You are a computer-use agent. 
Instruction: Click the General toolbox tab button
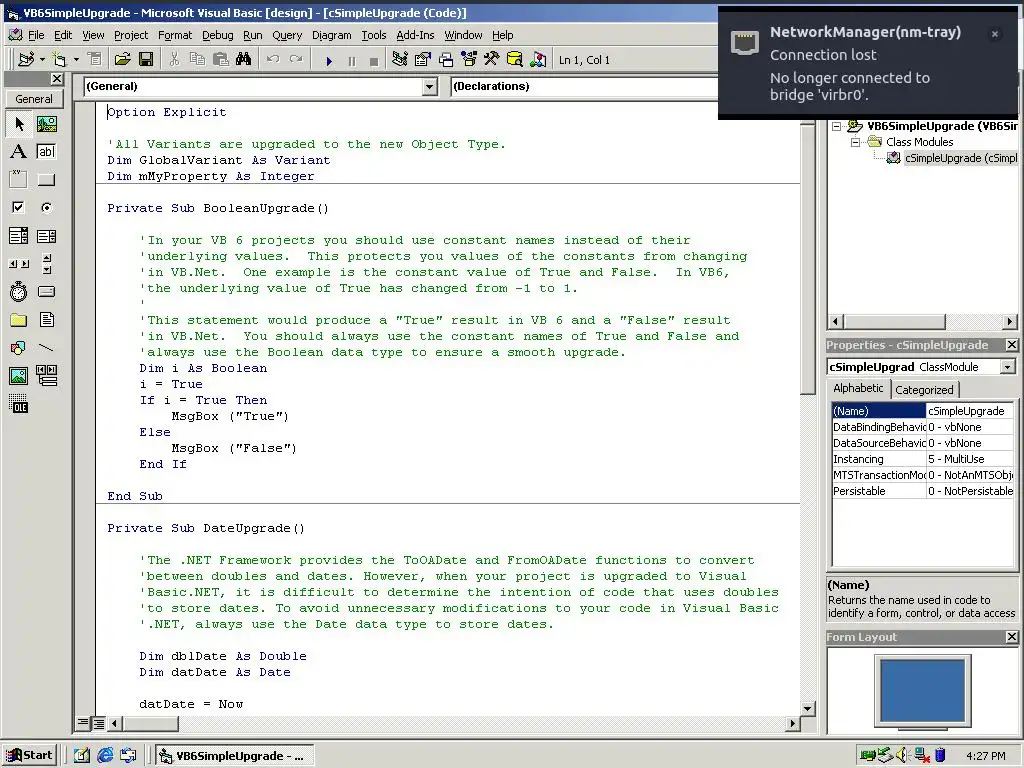pos(34,99)
